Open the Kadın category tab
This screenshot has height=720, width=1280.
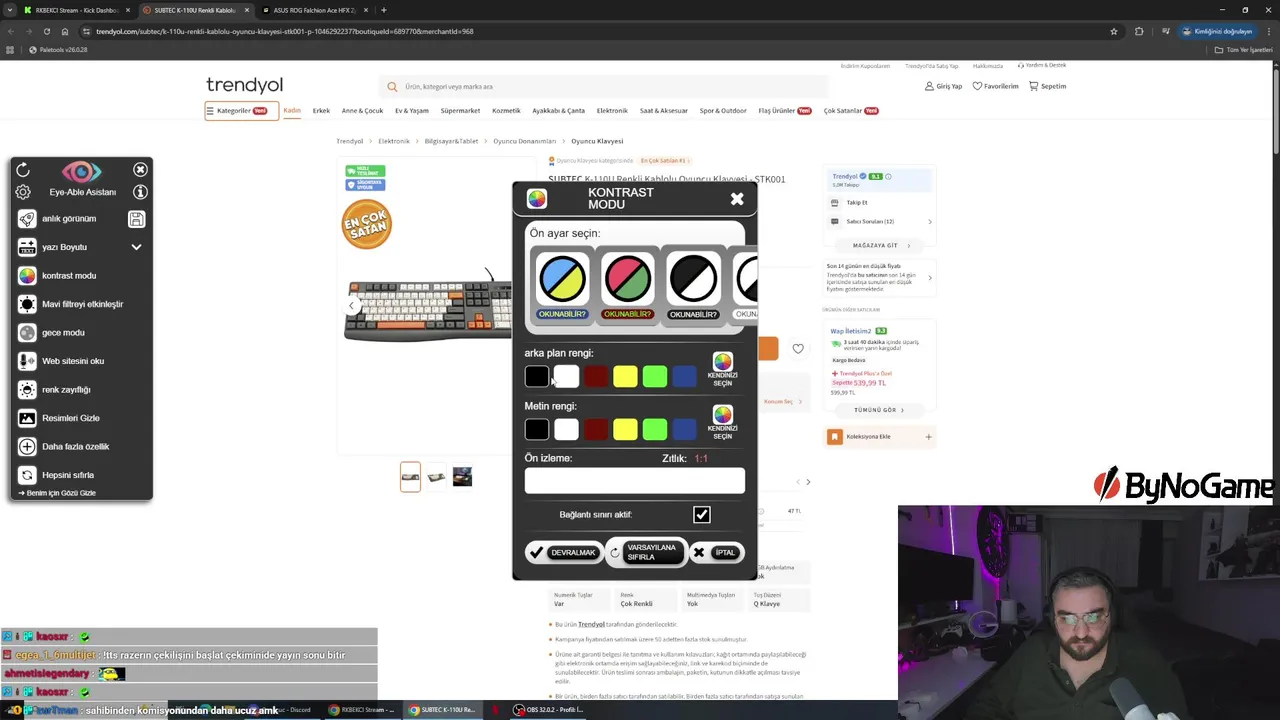[292, 111]
